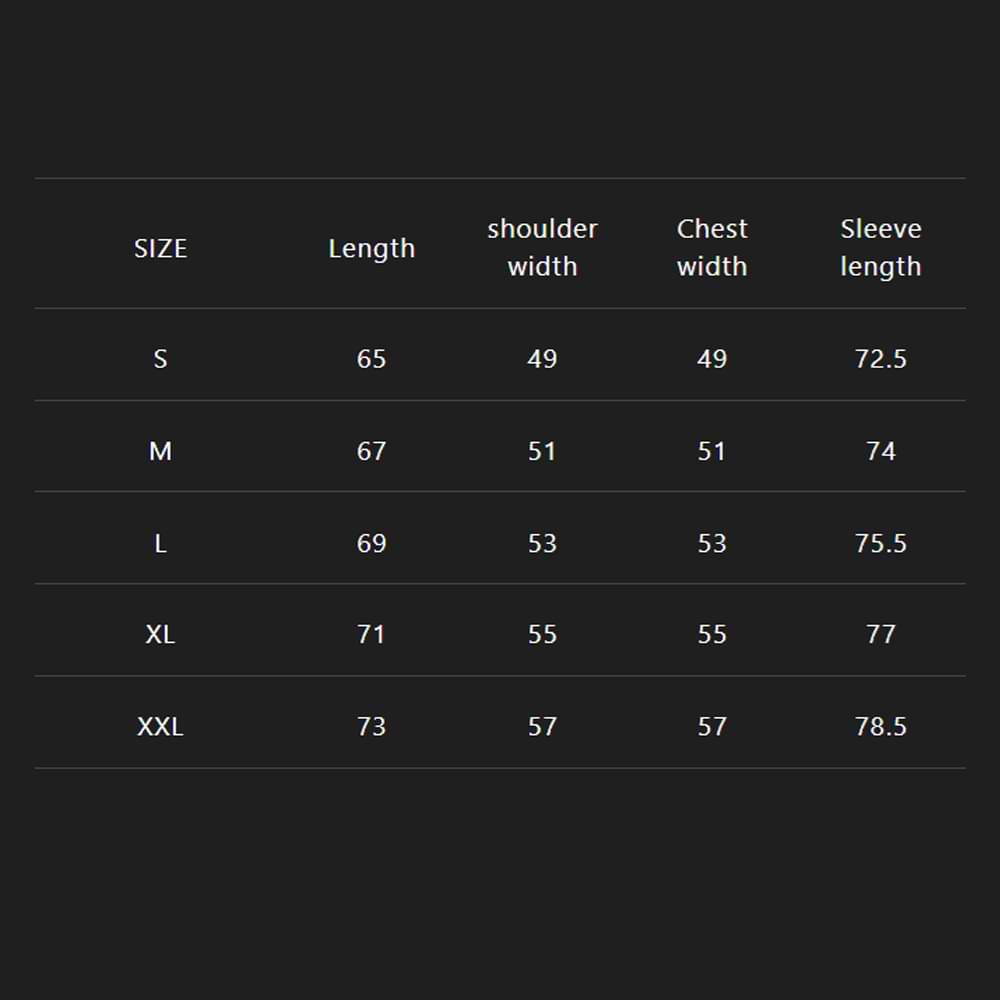The image size is (1000, 1000).
Task: Click the XL size row label
Action: click(x=160, y=634)
